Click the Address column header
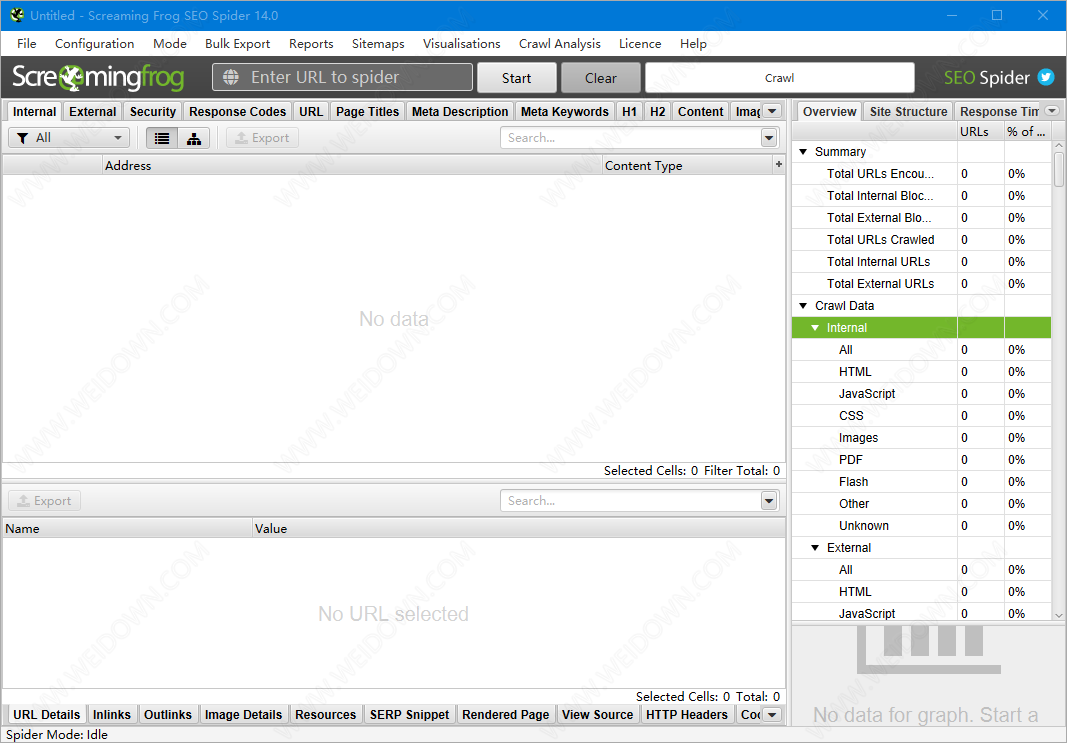 click(x=352, y=165)
